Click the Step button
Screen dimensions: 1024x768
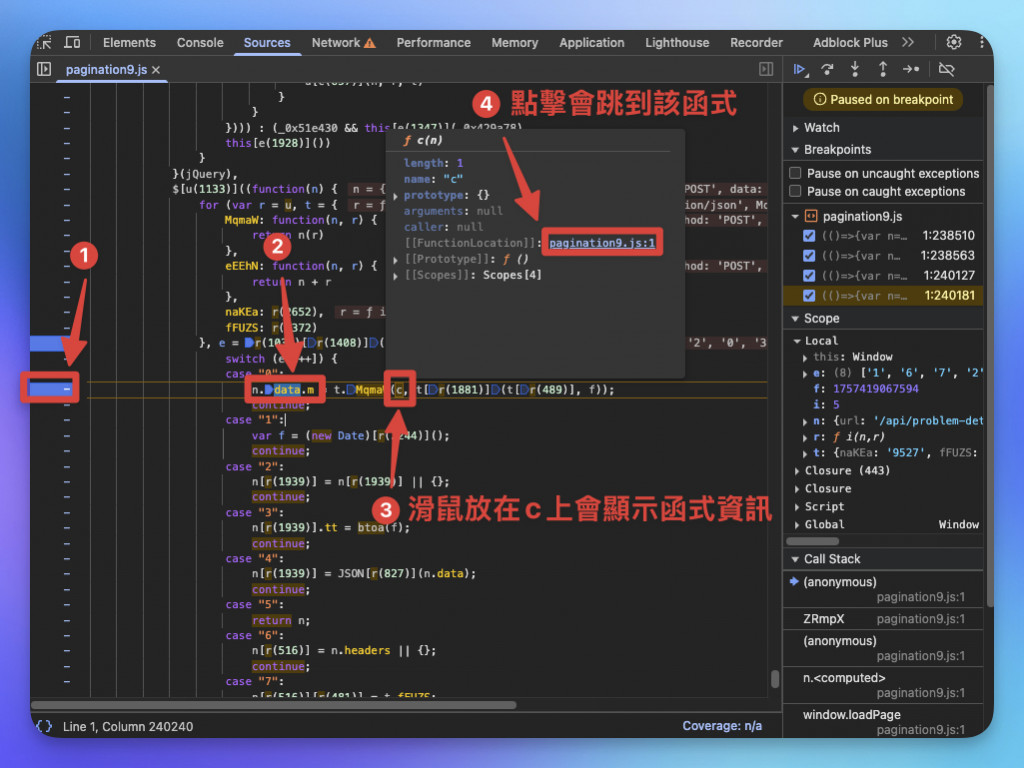click(x=910, y=69)
